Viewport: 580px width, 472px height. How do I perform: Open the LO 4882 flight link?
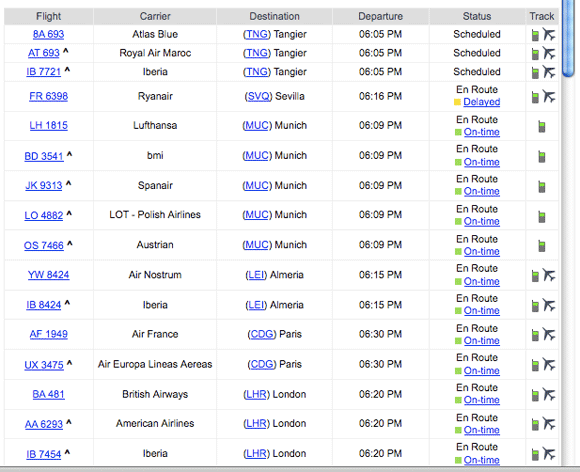tap(44, 215)
